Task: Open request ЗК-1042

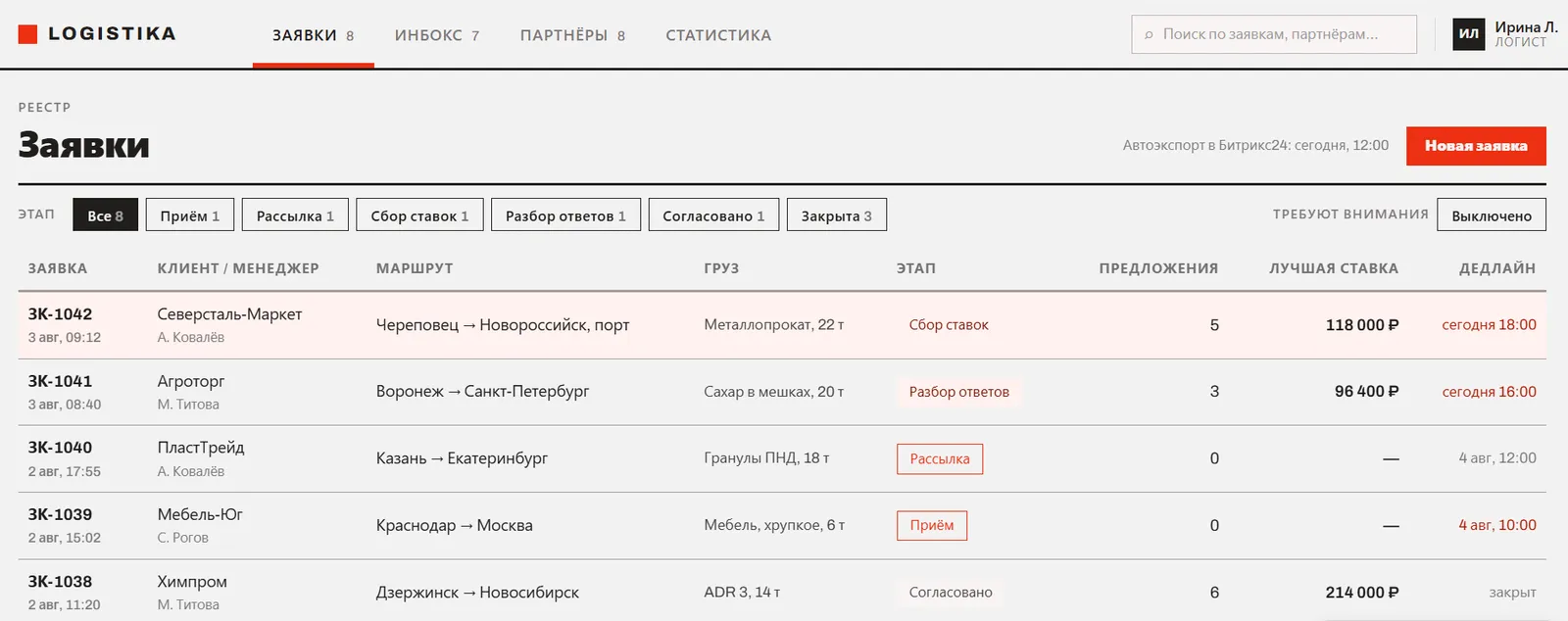Action: click(x=60, y=314)
